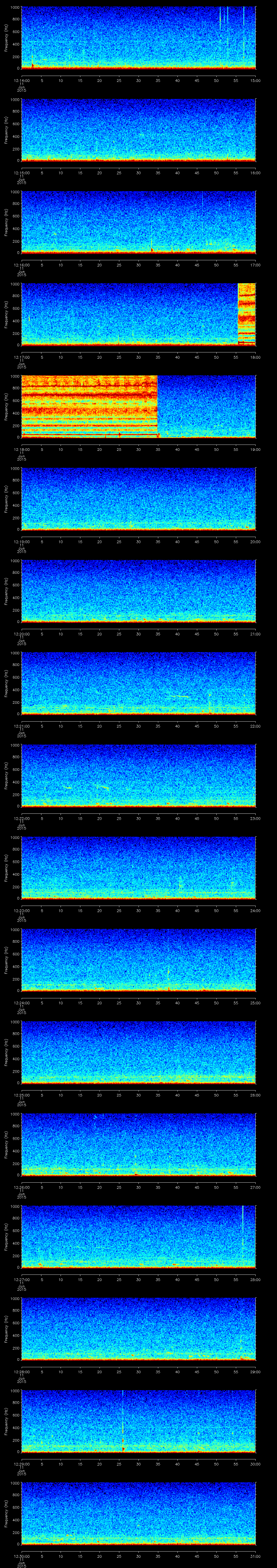277x1568 pixels.
Task: Click the vertical click line near 26 s in the 12:29:00 panel
Action: point(123,1421)
